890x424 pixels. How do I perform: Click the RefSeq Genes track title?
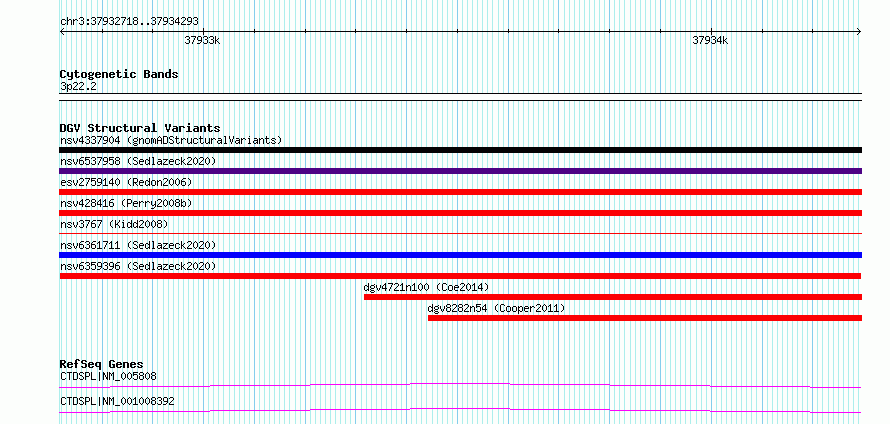click(x=102, y=364)
